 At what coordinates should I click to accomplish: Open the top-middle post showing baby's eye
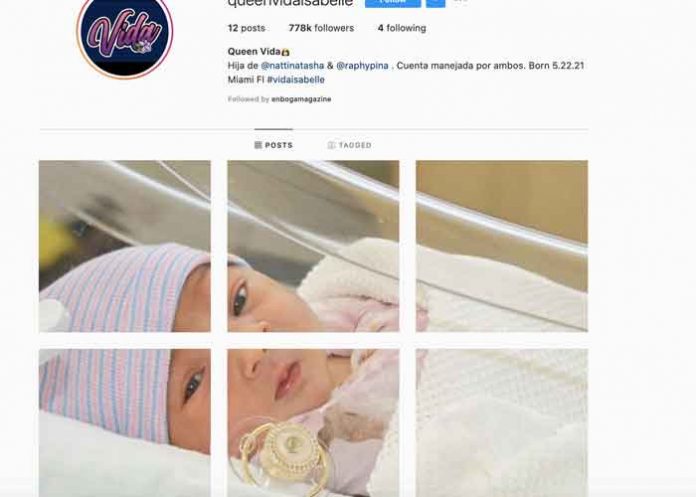[313, 246]
